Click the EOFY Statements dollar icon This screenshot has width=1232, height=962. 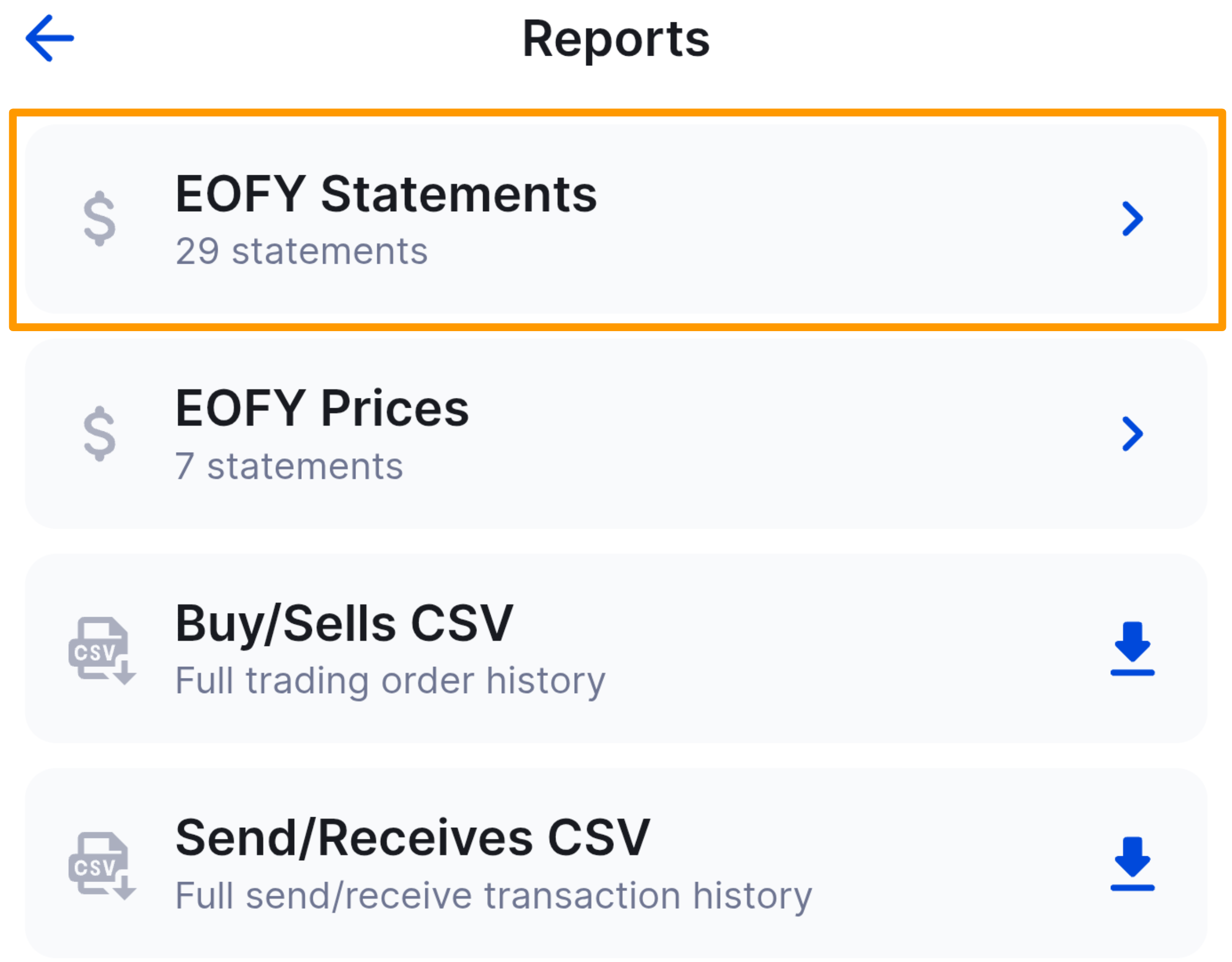(x=99, y=218)
